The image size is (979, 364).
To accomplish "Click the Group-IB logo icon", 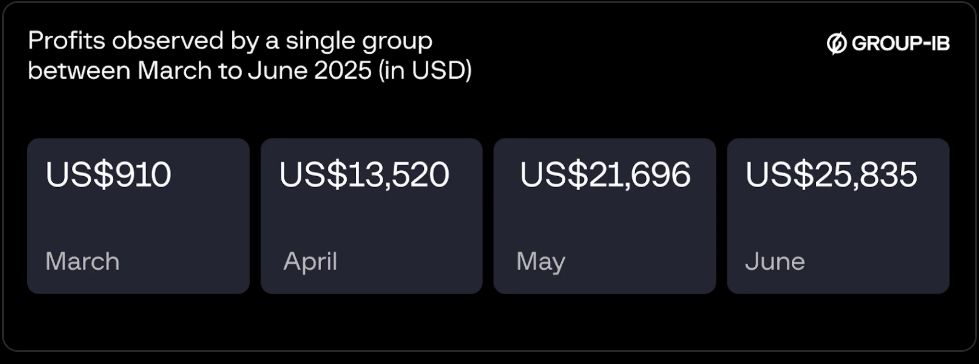I will [x=836, y=44].
